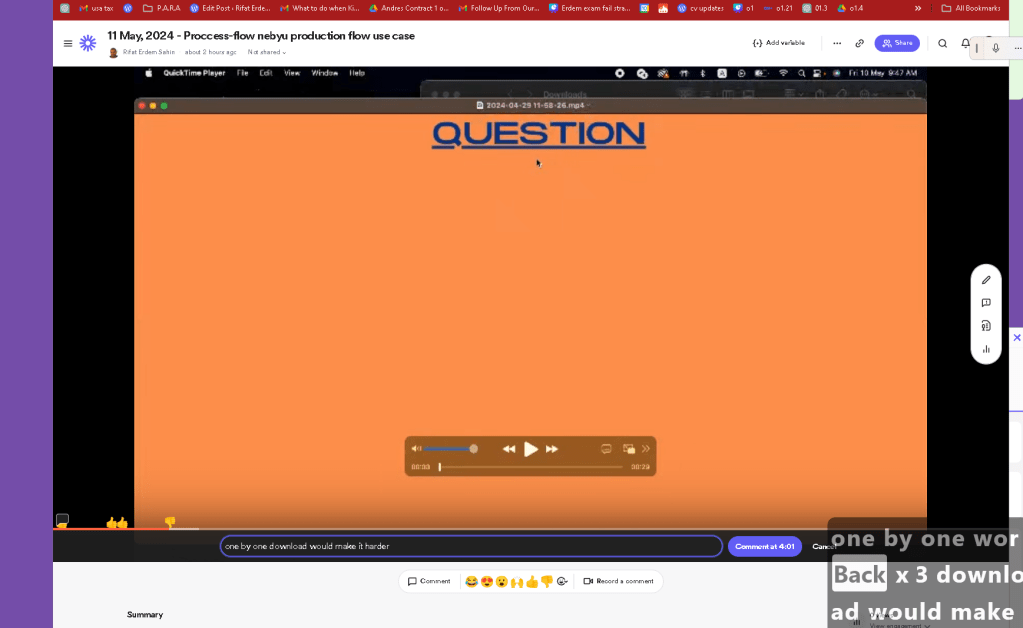Click the fast-forward button in QuickTime controls
This screenshot has height=628, width=1023.
tap(552, 449)
